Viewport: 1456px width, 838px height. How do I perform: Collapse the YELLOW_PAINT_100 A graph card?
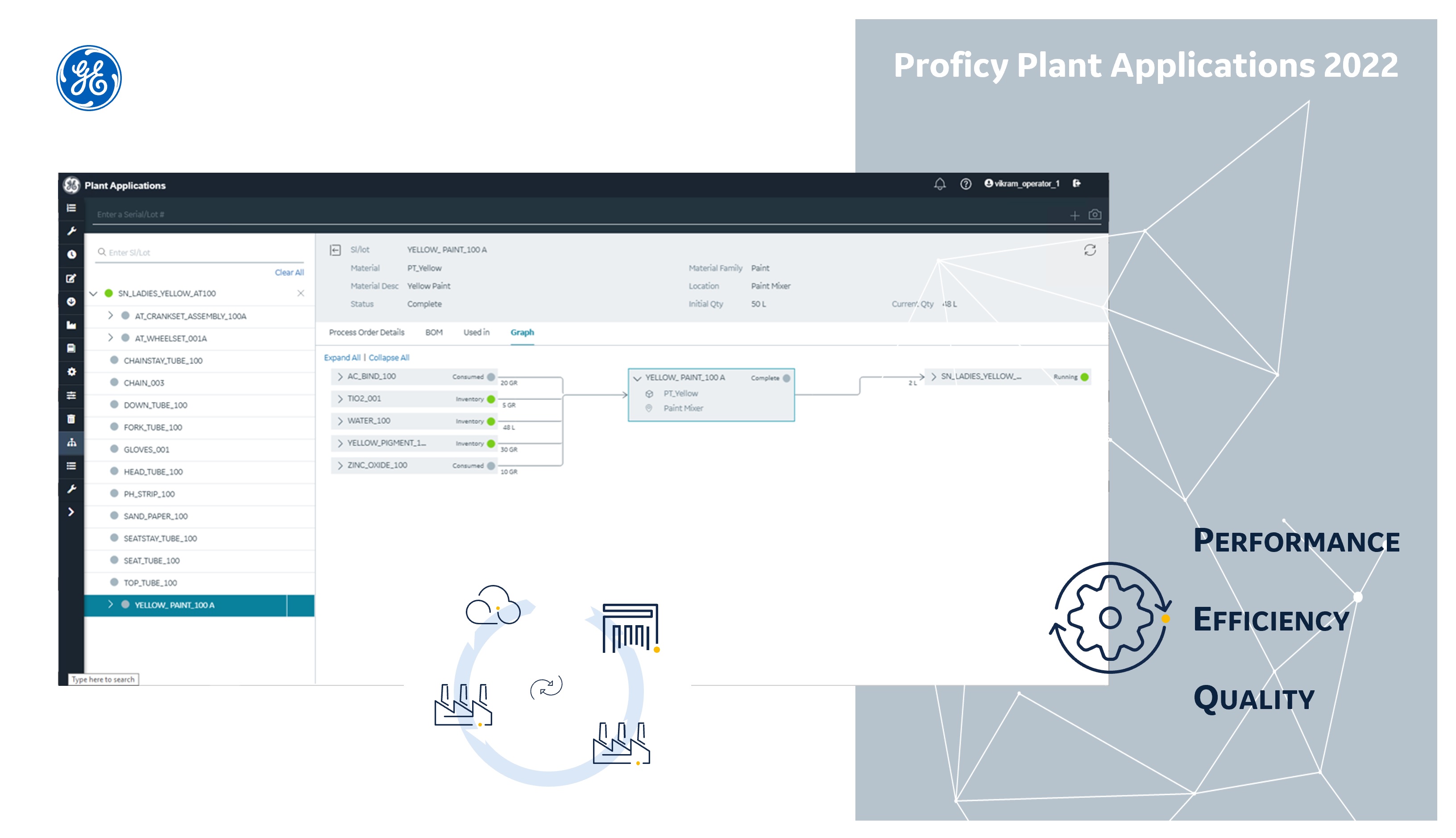point(637,378)
